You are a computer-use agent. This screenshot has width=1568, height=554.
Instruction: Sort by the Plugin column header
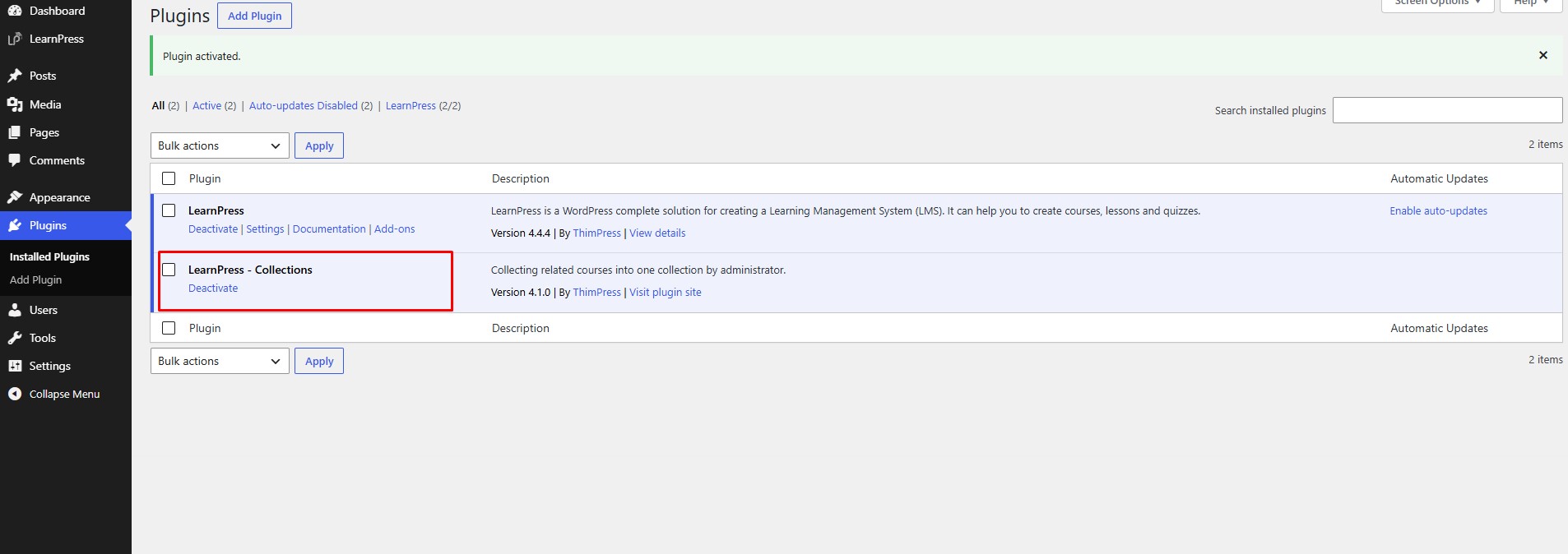[x=205, y=178]
